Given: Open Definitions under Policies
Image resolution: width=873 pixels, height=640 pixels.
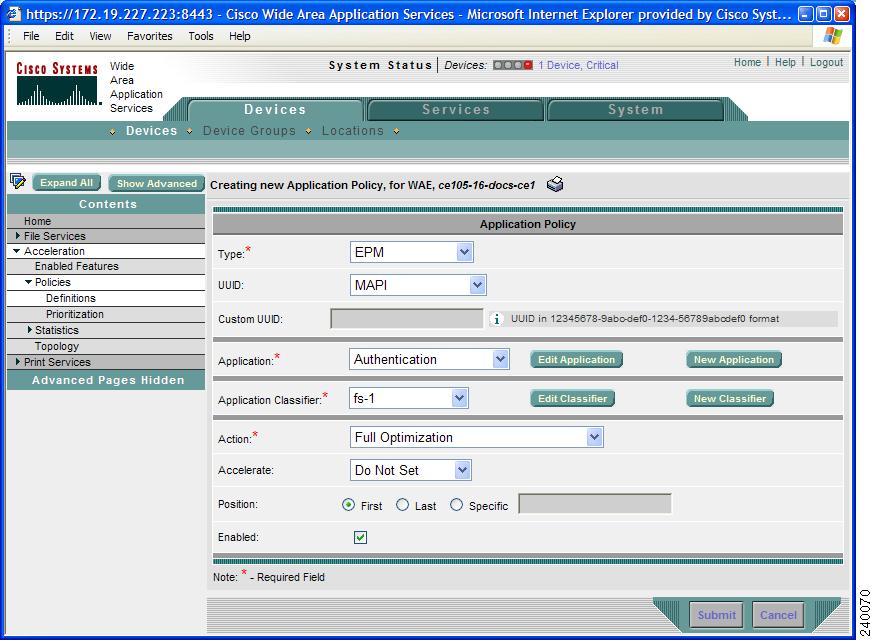Looking at the screenshot, I should coord(71,298).
